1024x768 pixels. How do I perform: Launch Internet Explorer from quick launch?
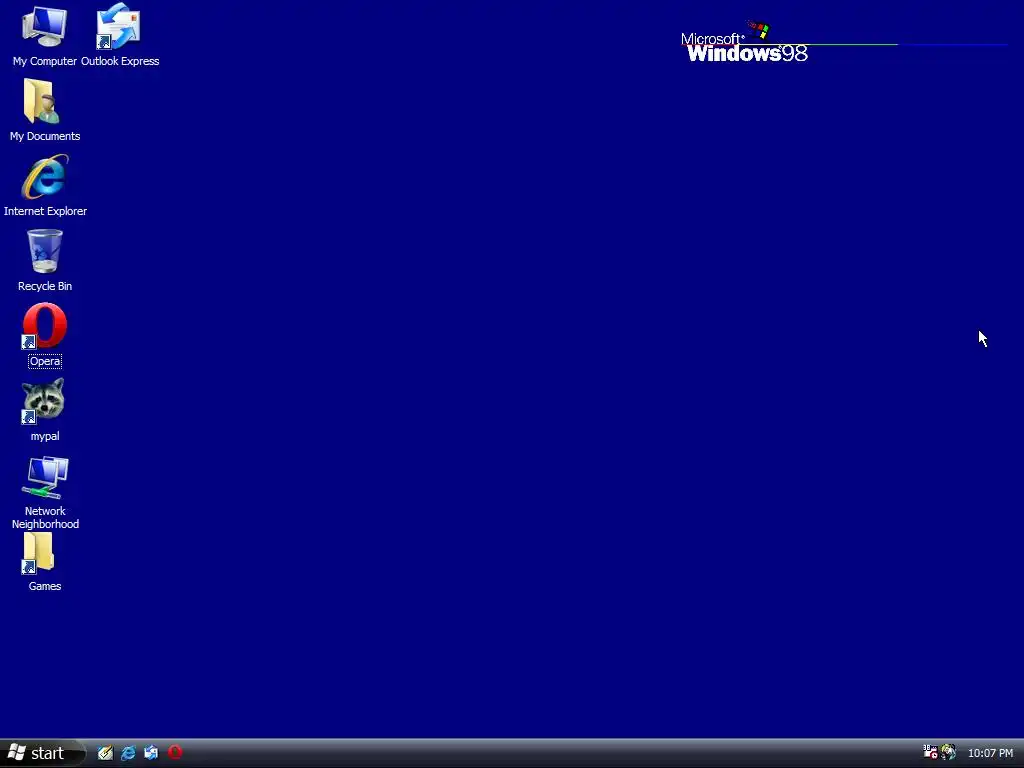[128, 753]
